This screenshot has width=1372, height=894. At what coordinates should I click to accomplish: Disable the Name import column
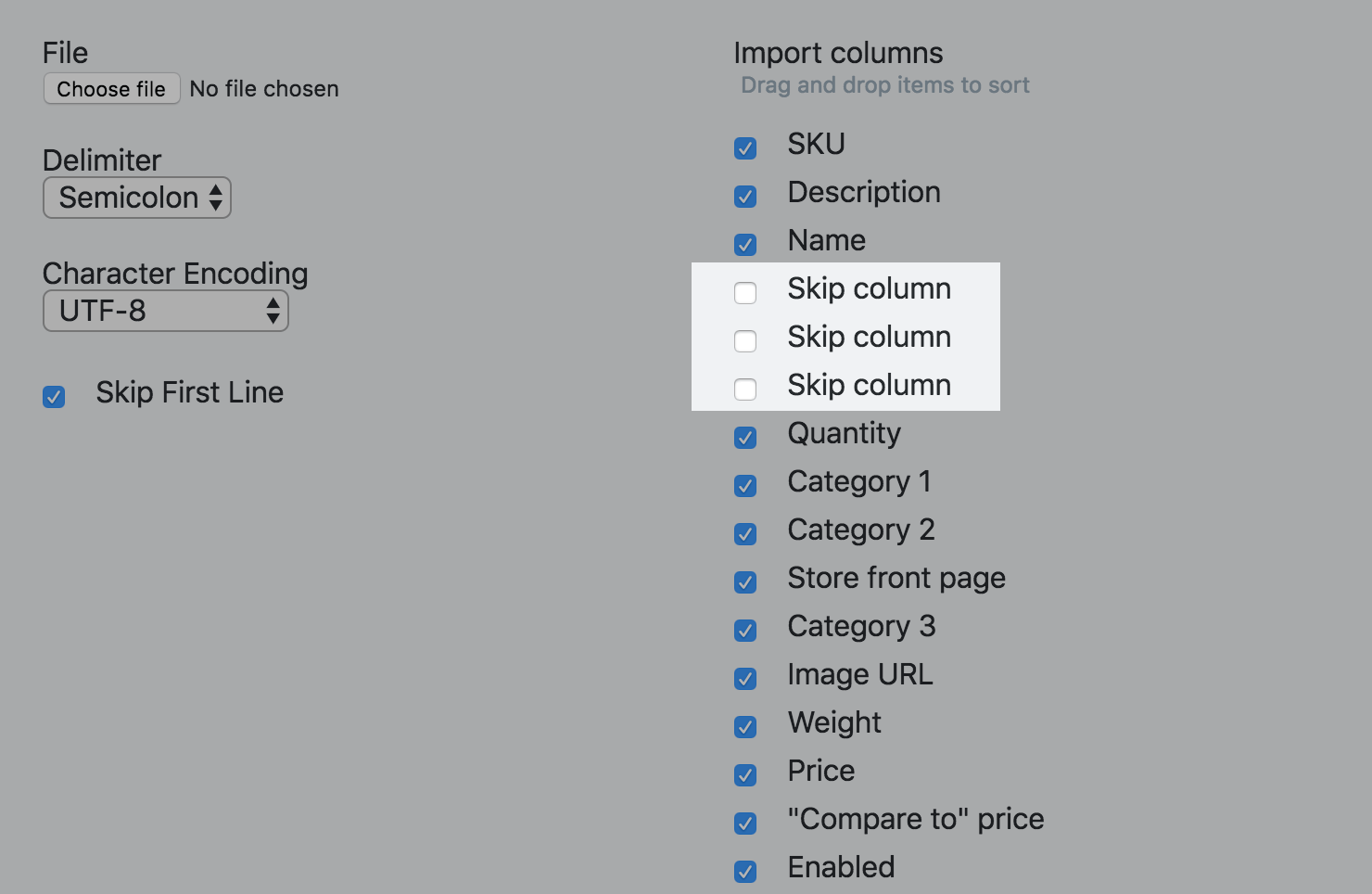click(745, 245)
